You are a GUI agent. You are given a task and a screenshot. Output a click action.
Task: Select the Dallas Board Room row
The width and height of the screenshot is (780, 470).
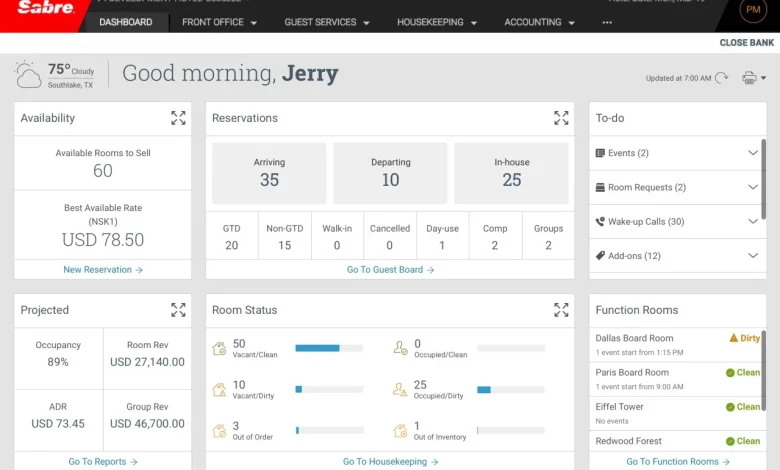coord(678,345)
